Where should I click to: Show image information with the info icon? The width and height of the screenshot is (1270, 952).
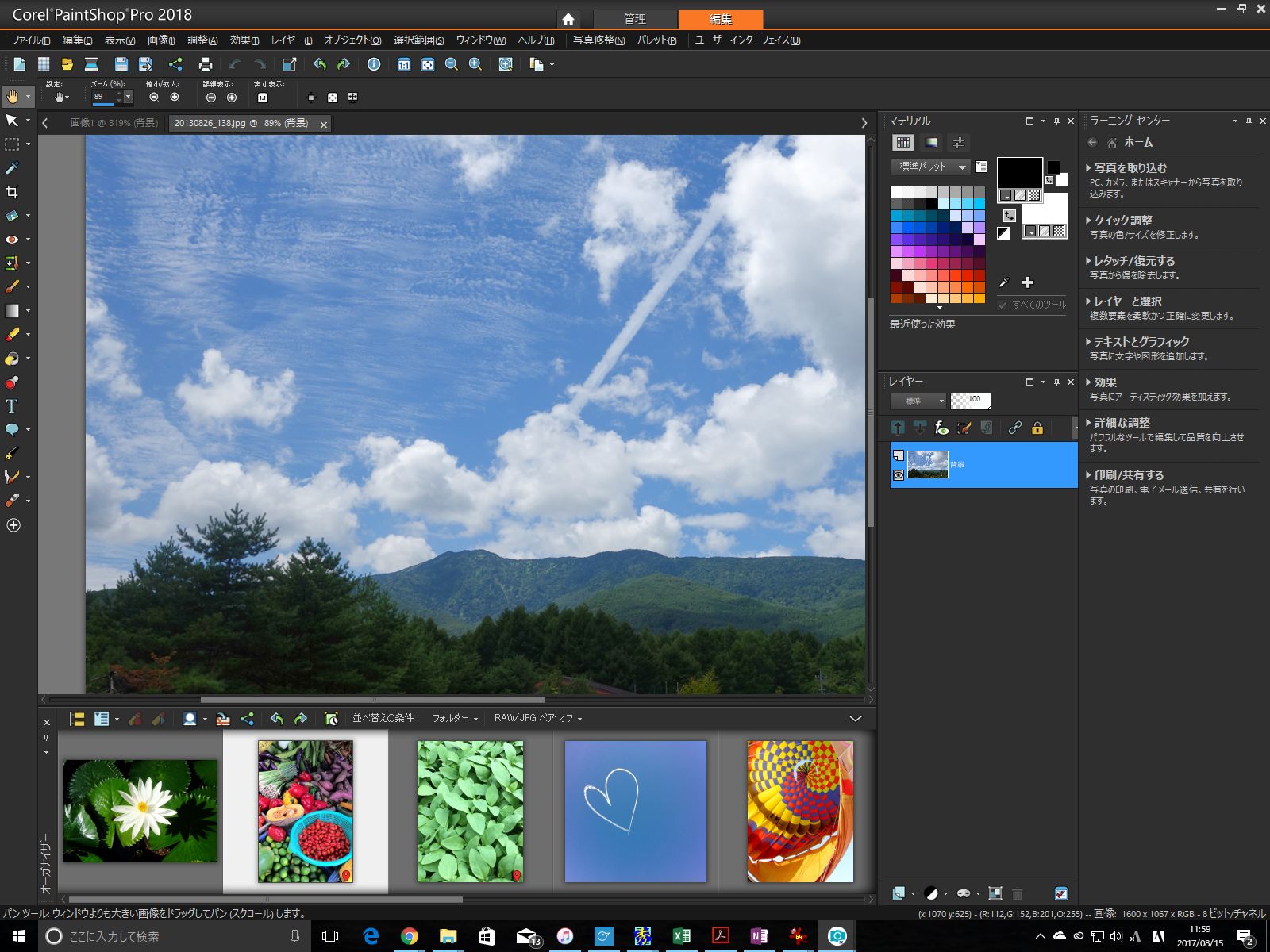pos(374,64)
